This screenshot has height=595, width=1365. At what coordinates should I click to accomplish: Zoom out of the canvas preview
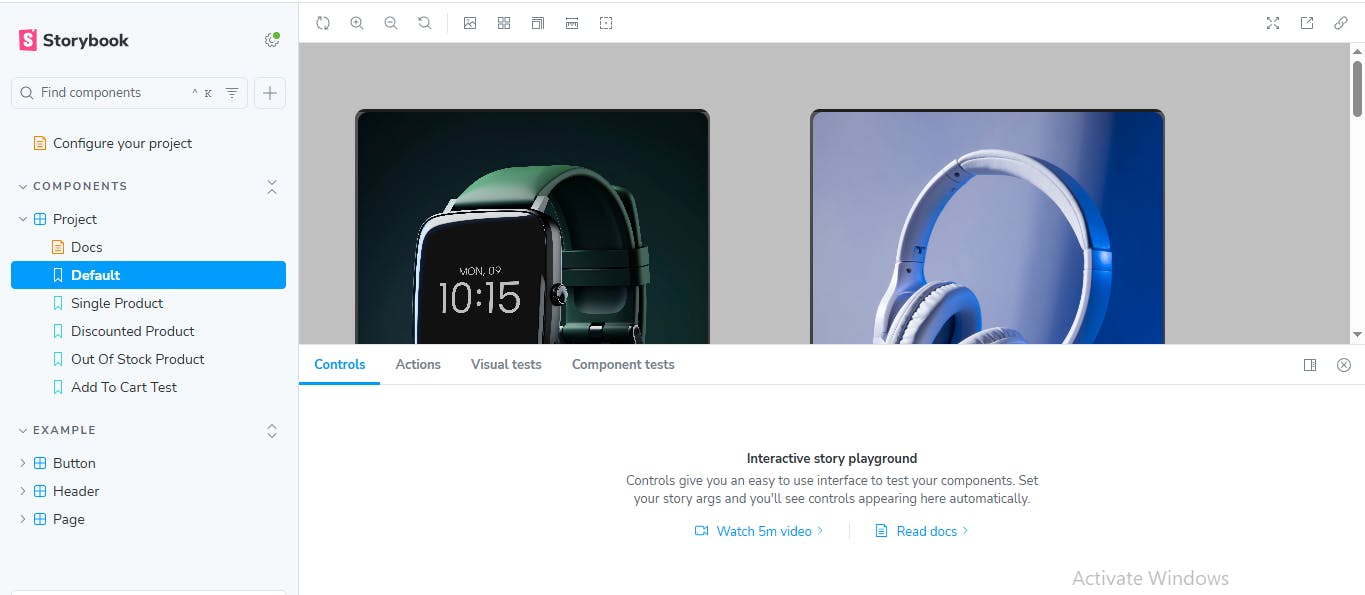(x=391, y=22)
